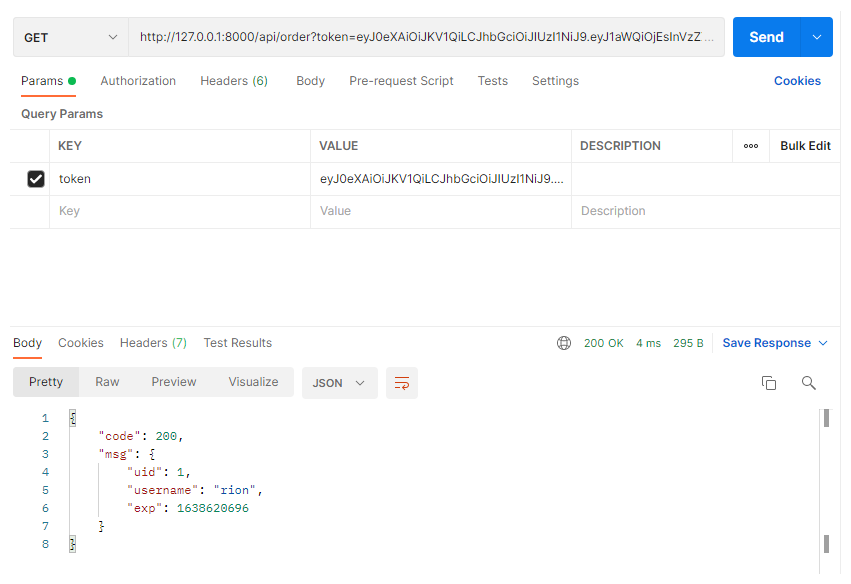851x584 pixels.
Task: Copy response body with copy icon
Action: click(x=769, y=383)
